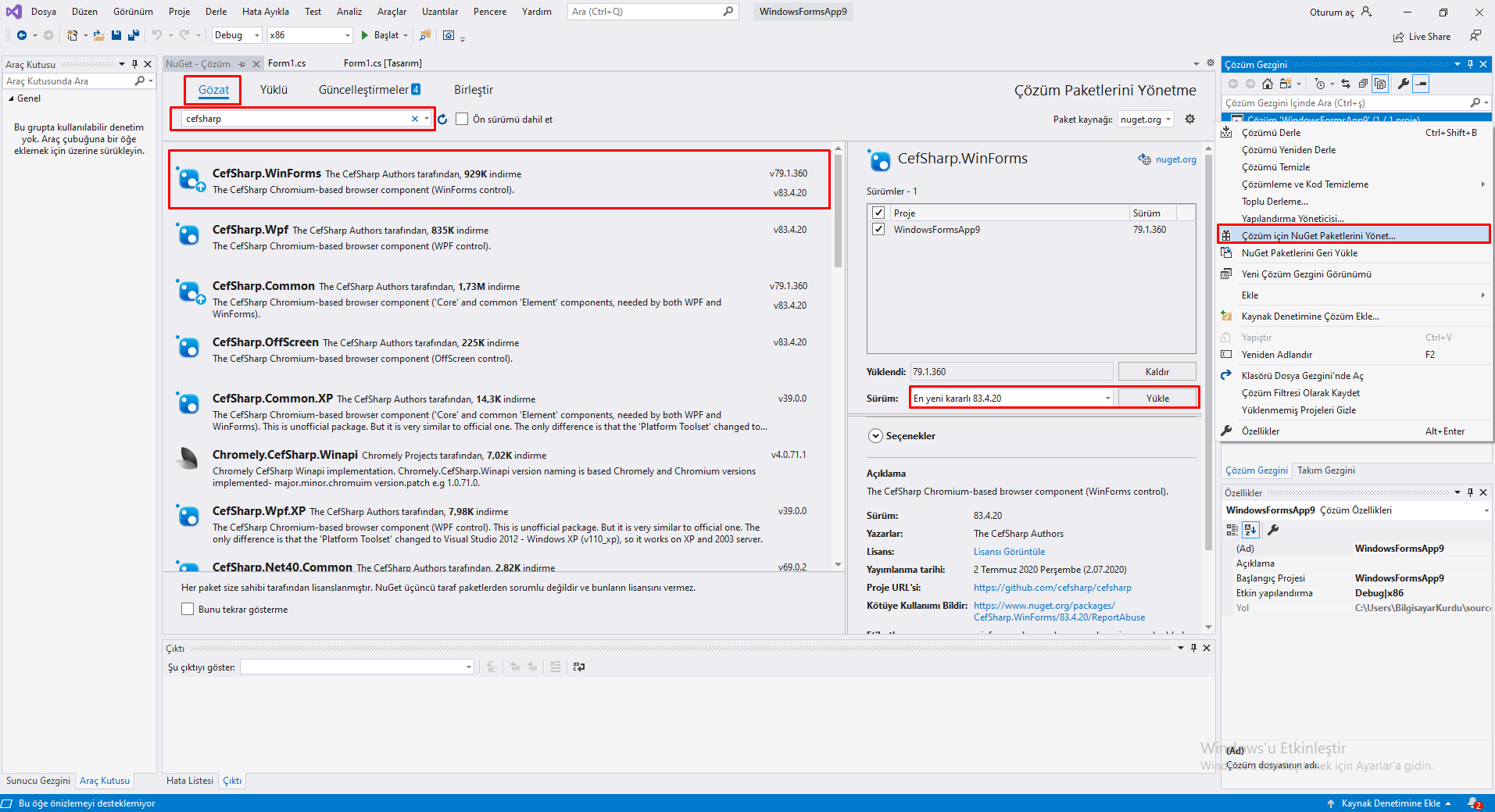The image size is (1495, 812).
Task: Select the Chromely.CefSharp.Winapi package row
Action: pos(499,468)
